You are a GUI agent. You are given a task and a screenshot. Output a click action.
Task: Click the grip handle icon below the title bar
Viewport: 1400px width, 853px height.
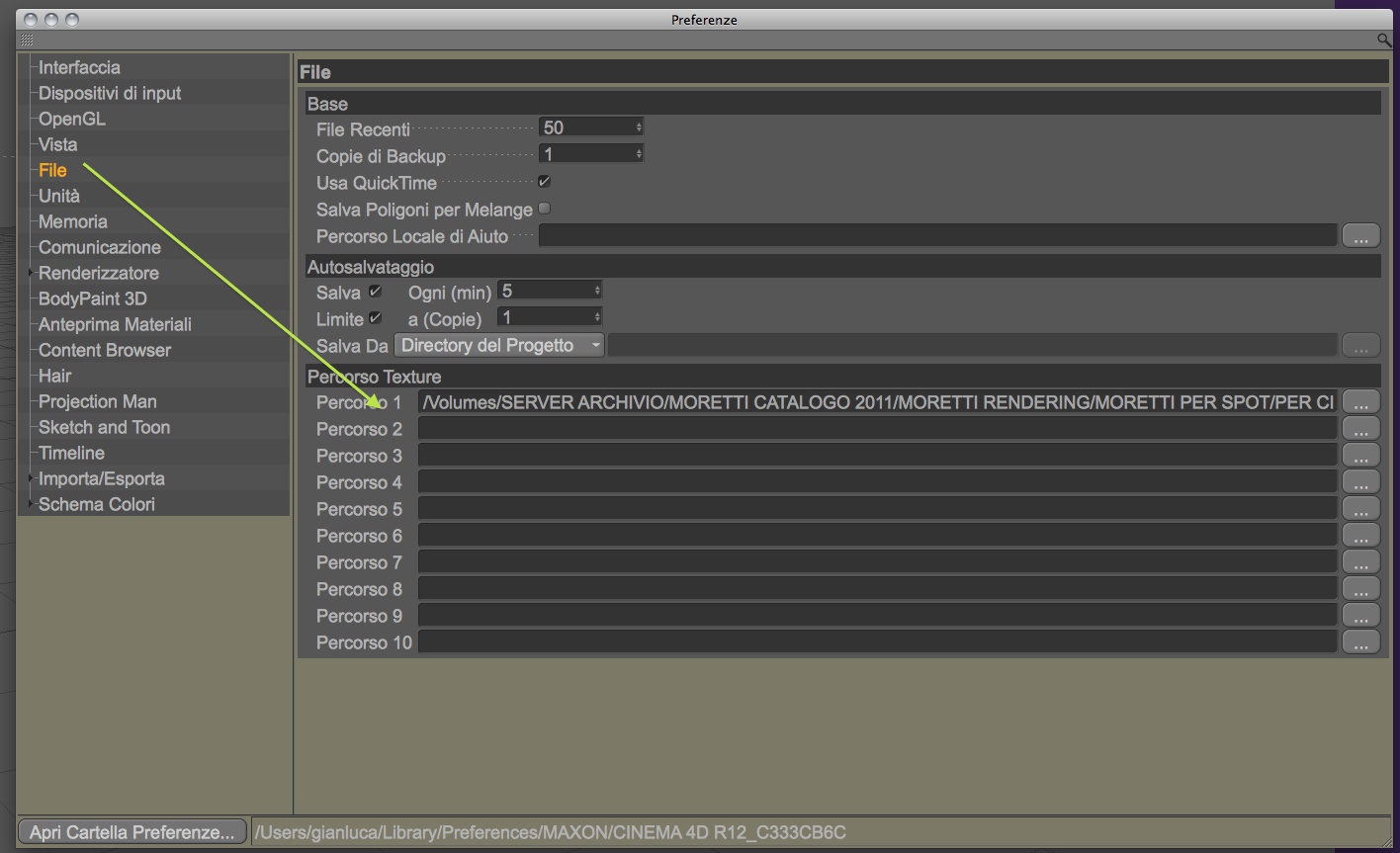[x=27, y=41]
